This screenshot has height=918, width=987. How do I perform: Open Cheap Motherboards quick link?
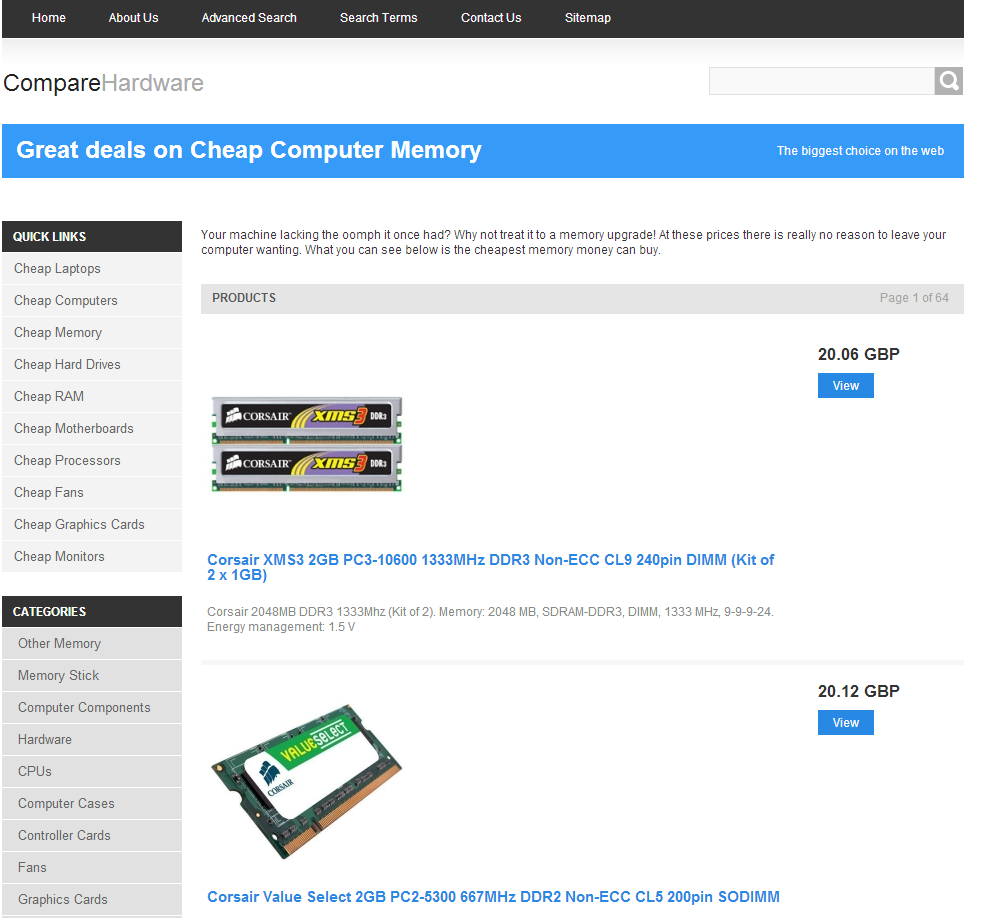[x=92, y=429]
